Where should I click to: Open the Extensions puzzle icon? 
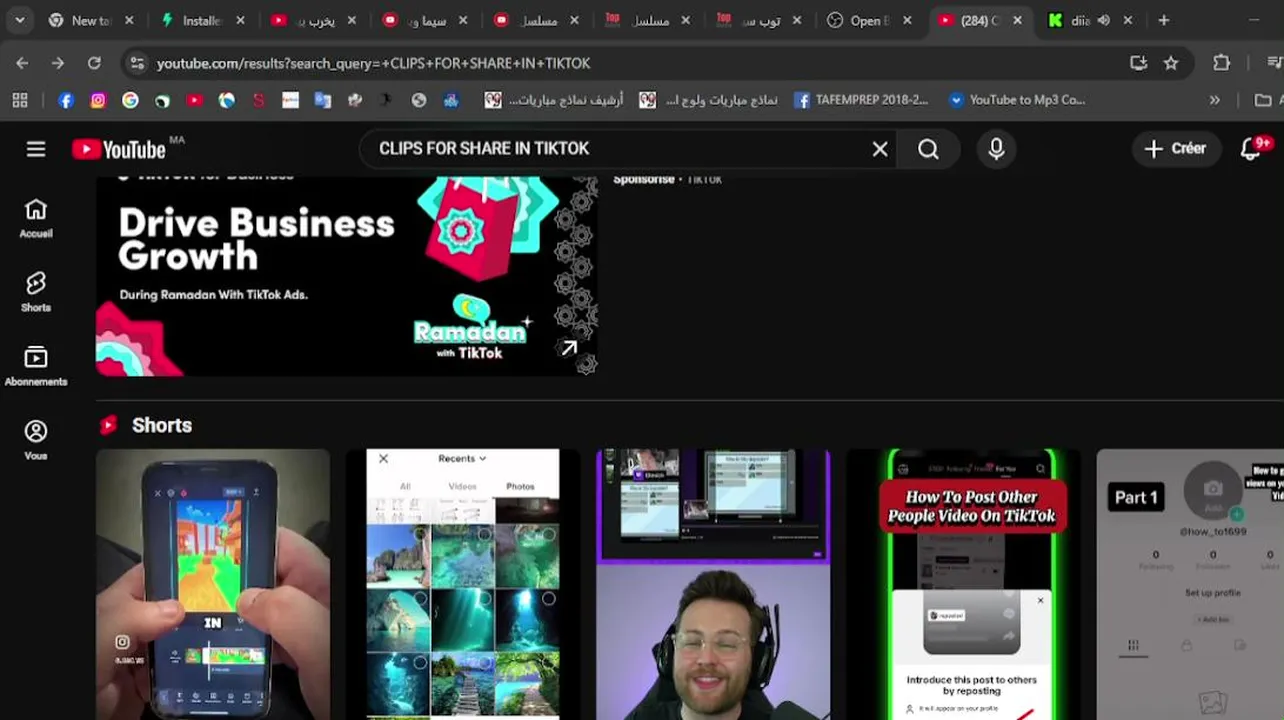pyautogui.click(x=1222, y=63)
